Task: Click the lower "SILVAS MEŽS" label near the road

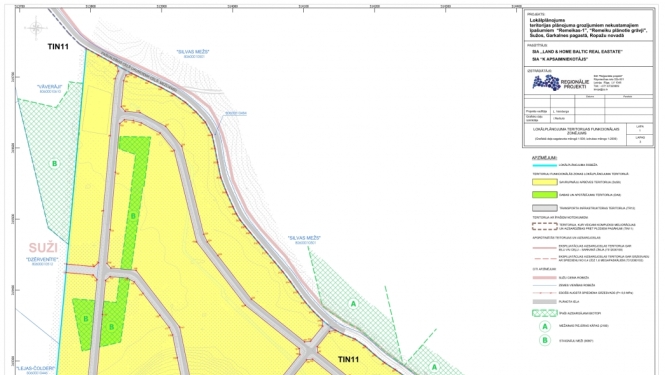Action: [x=304, y=238]
